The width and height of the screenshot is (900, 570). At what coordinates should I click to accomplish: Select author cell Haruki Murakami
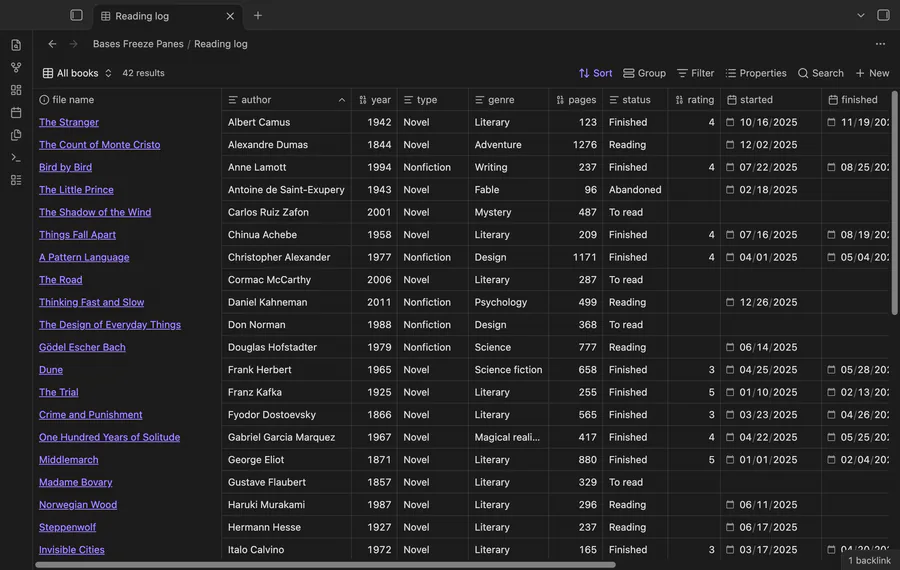pyautogui.click(x=286, y=505)
